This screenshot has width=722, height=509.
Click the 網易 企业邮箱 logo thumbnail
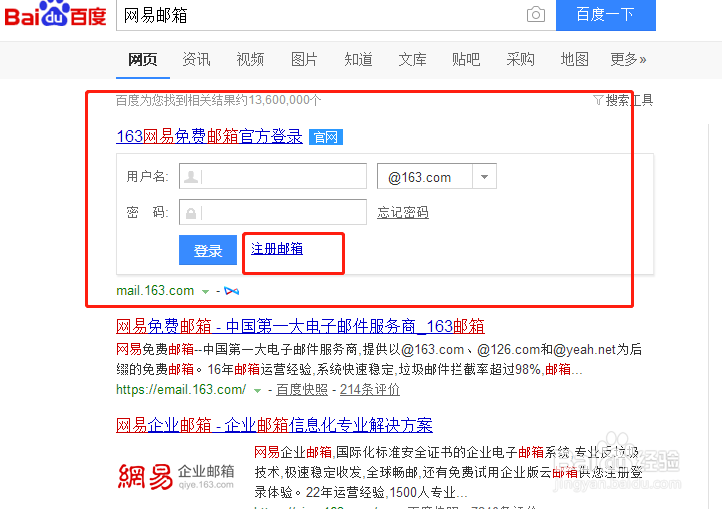(x=176, y=476)
